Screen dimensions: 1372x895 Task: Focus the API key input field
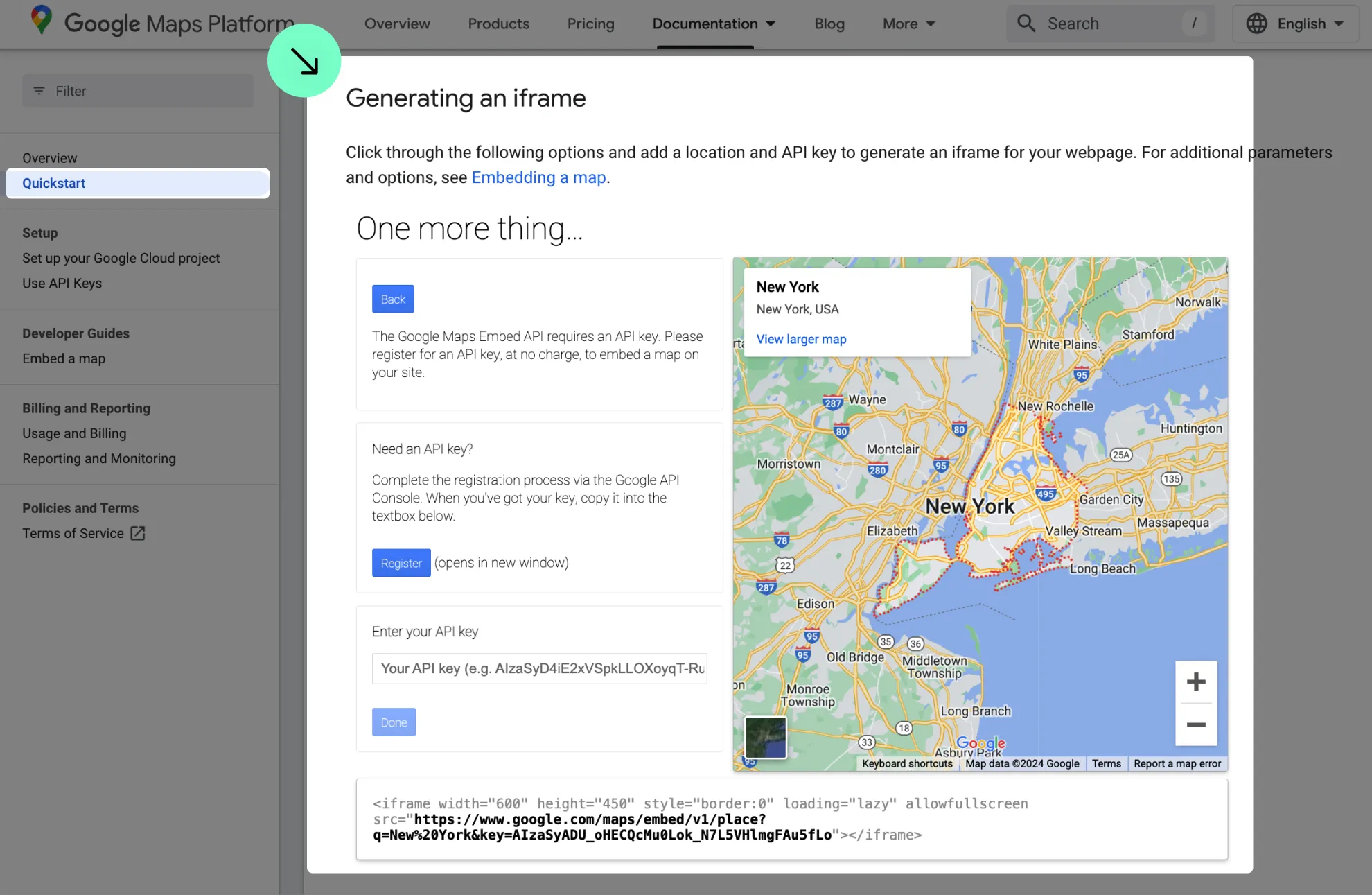click(x=540, y=668)
